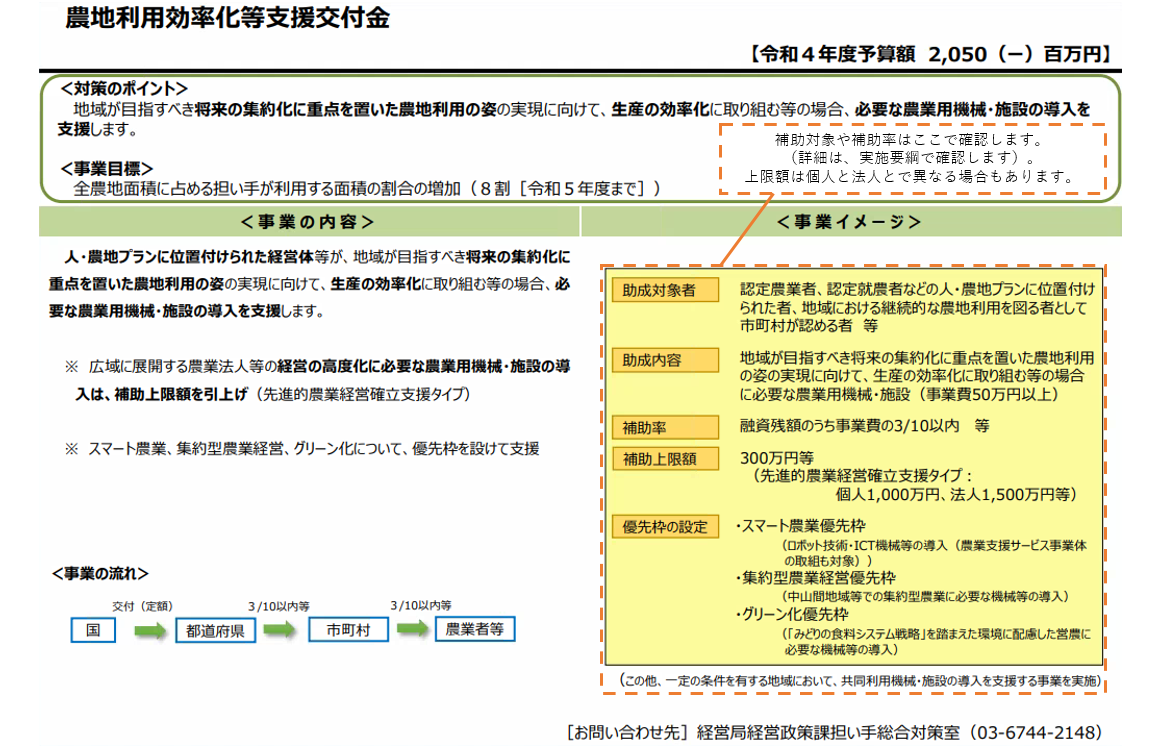Select the 都道府県 flow box

point(215,631)
